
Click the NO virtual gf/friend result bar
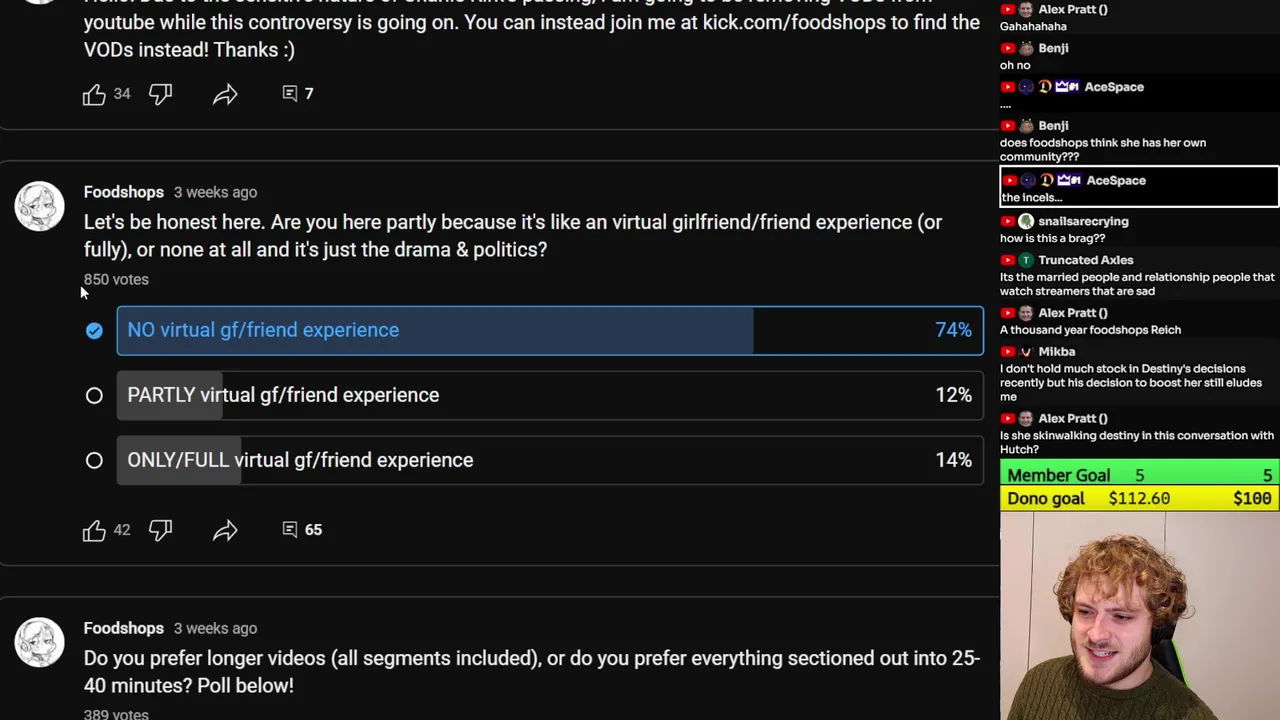click(550, 331)
